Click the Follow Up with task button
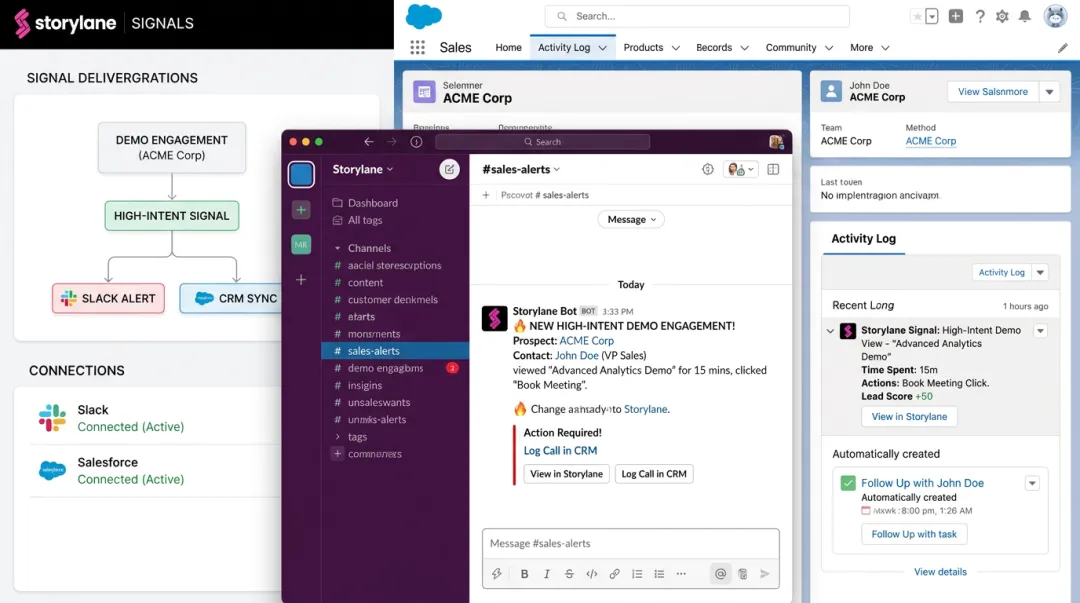1080x603 pixels. pos(914,534)
